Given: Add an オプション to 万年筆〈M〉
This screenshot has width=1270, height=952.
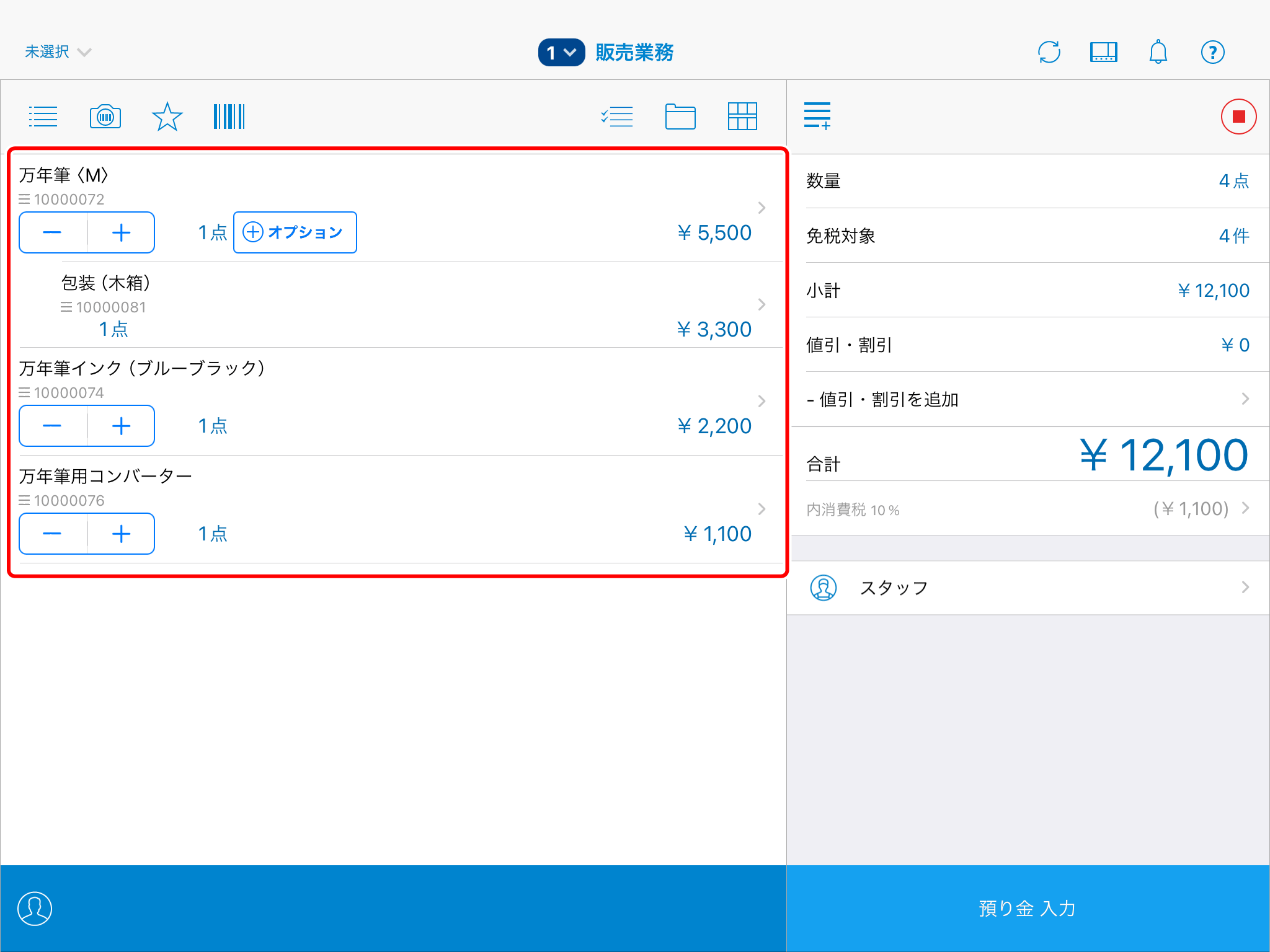Looking at the screenshot, I should point(295,232).
